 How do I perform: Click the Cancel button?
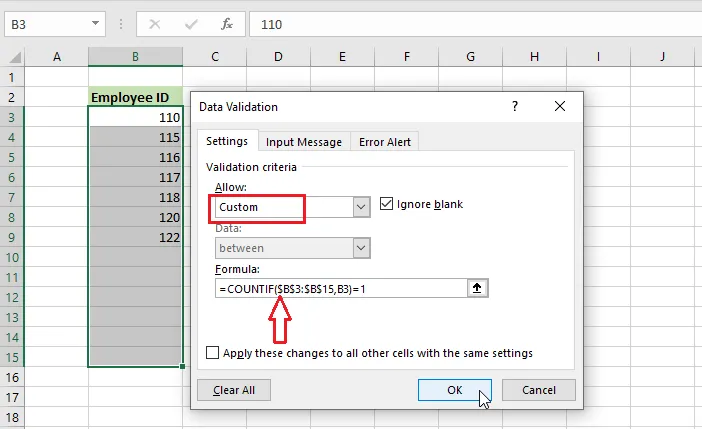tap(539, 390)
